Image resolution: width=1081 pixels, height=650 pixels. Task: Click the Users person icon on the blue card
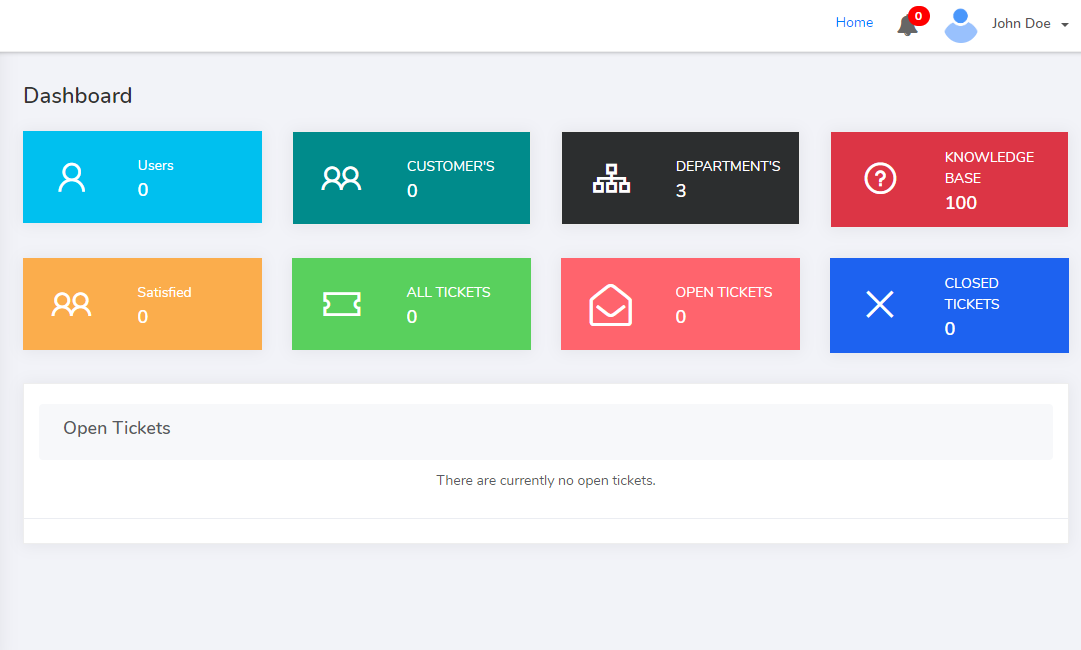click(71, 176)
